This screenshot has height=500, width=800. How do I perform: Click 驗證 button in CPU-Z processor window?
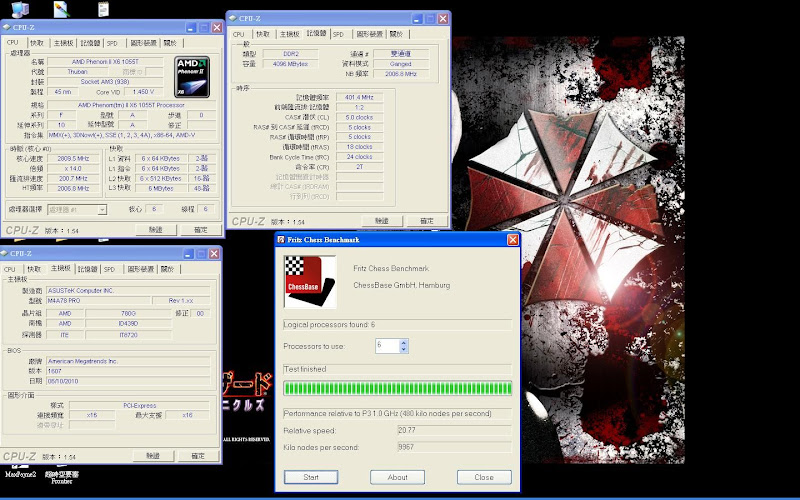pos(156,230)
